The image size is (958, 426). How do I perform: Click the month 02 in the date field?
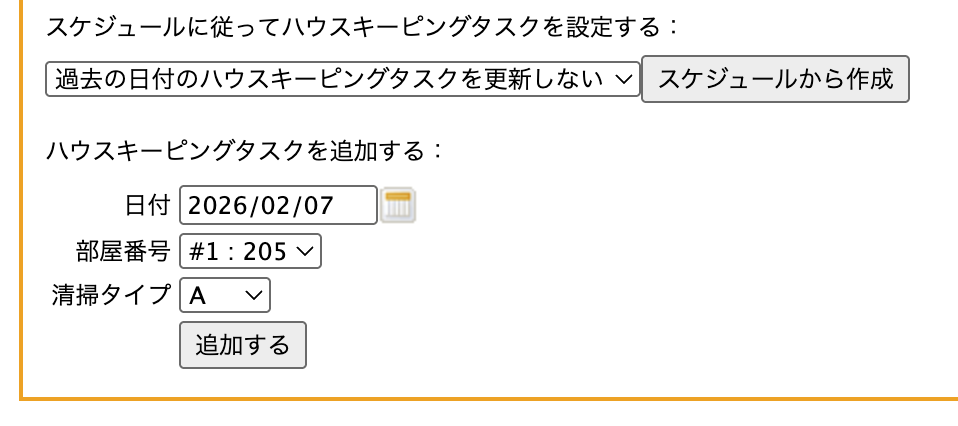coord(276,206)
